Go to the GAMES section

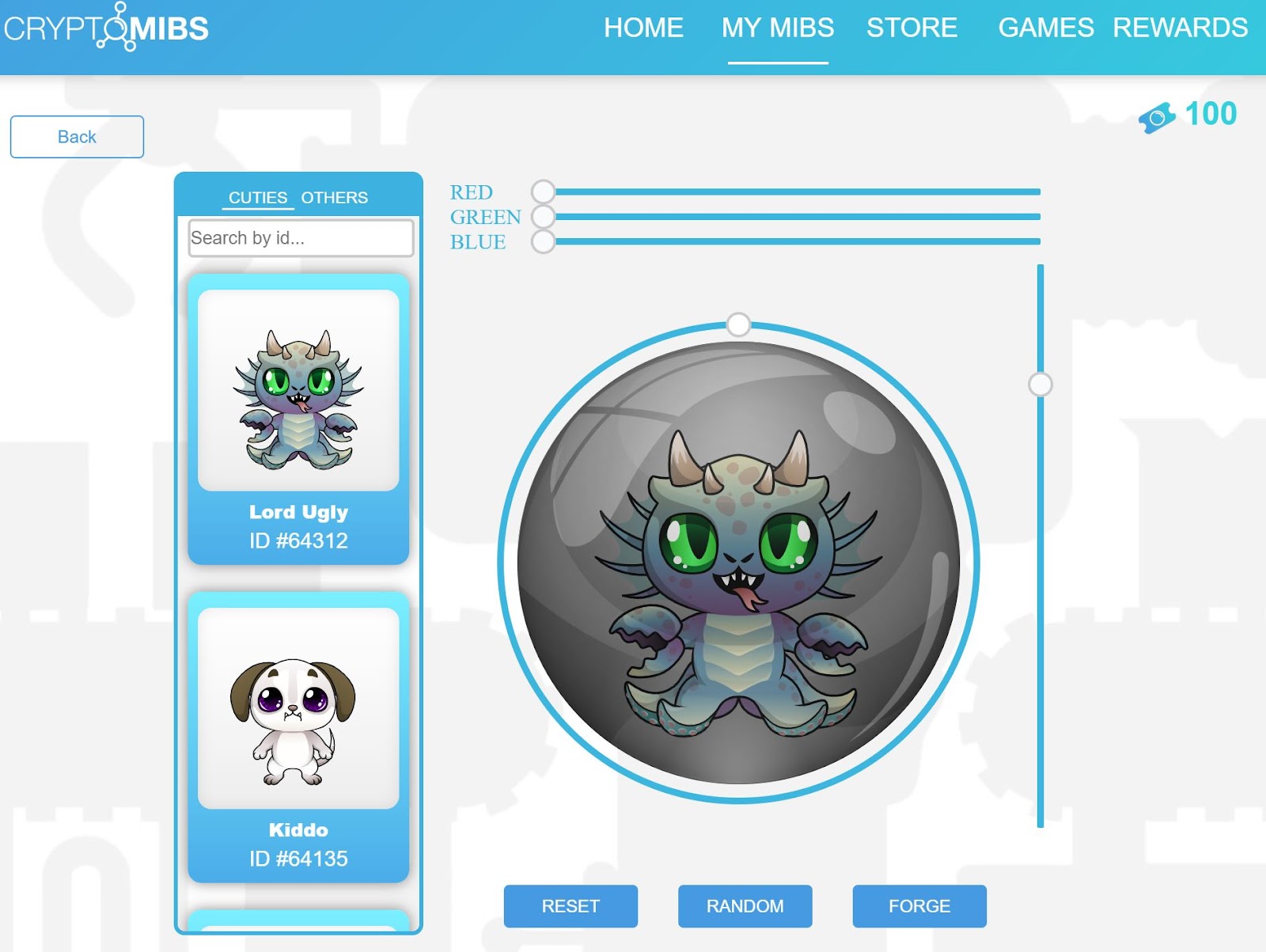(1046, 28)
